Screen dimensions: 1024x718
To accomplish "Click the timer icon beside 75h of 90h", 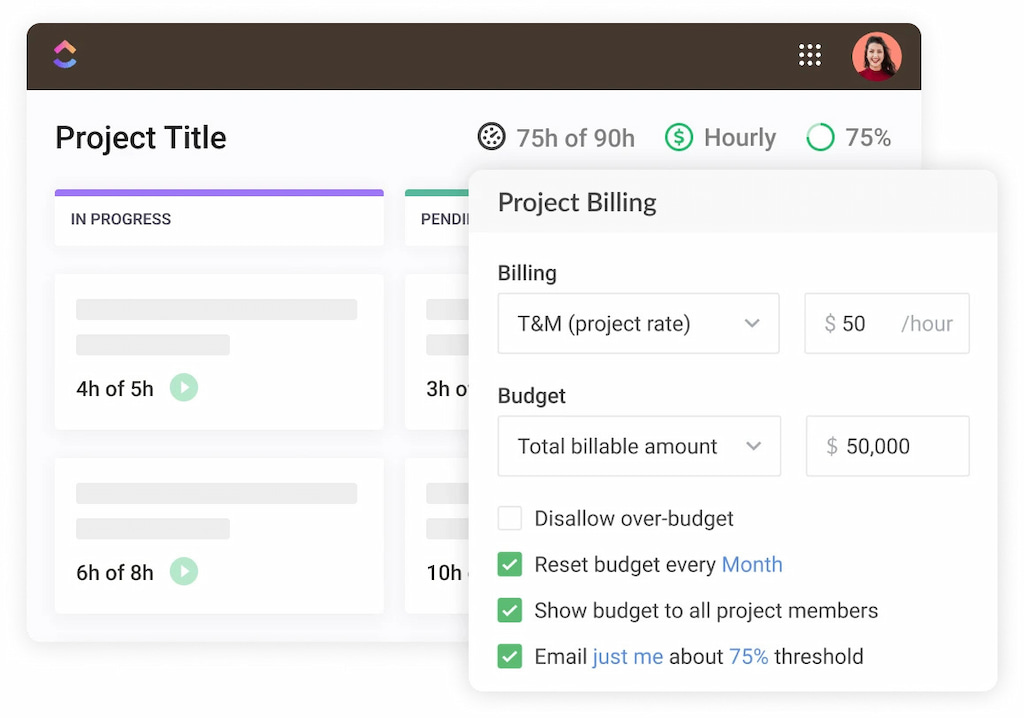I will [x=491, y=137].
